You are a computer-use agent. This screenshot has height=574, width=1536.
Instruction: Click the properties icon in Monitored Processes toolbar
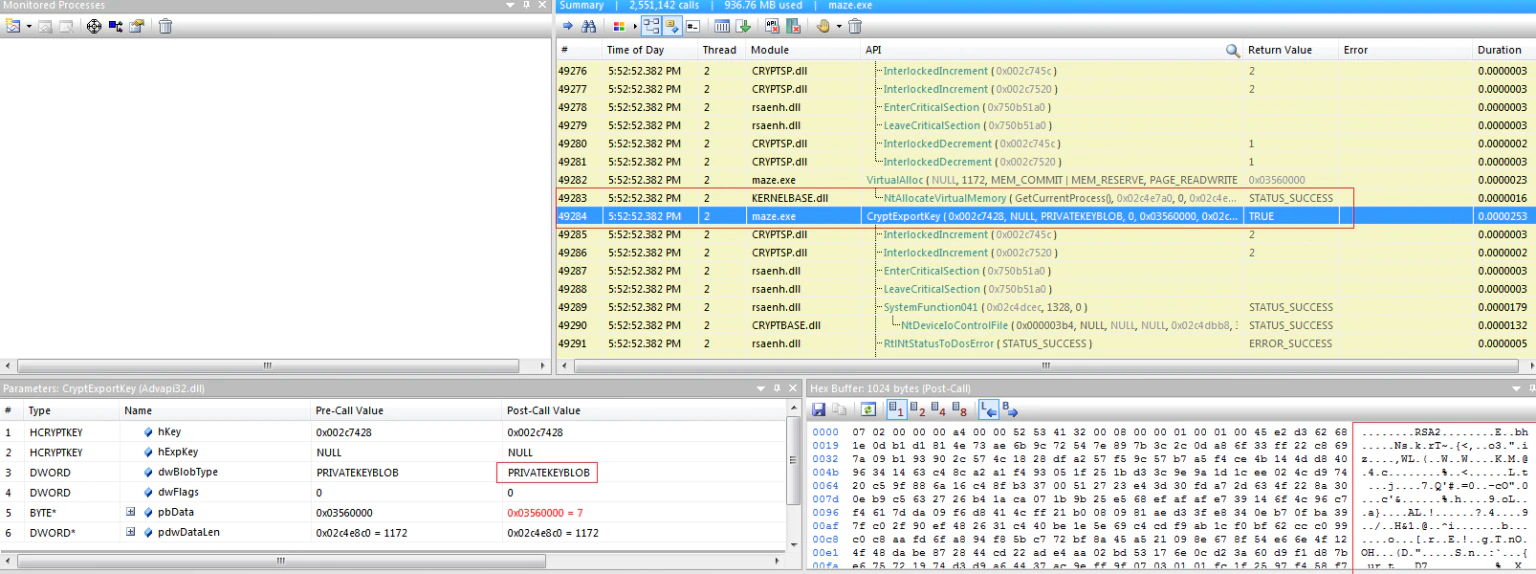(x=137, y=26)
